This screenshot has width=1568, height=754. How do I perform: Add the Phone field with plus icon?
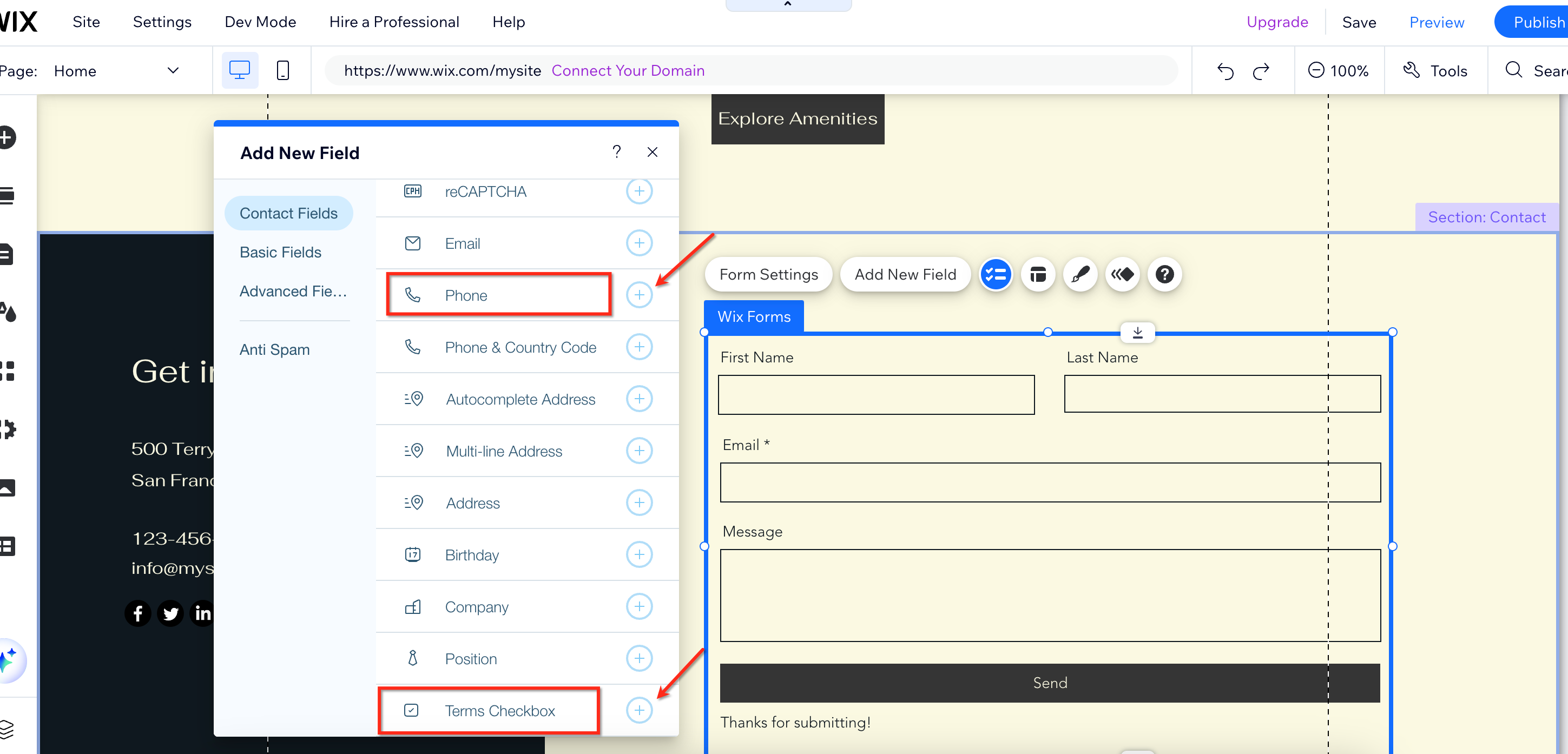639,295
